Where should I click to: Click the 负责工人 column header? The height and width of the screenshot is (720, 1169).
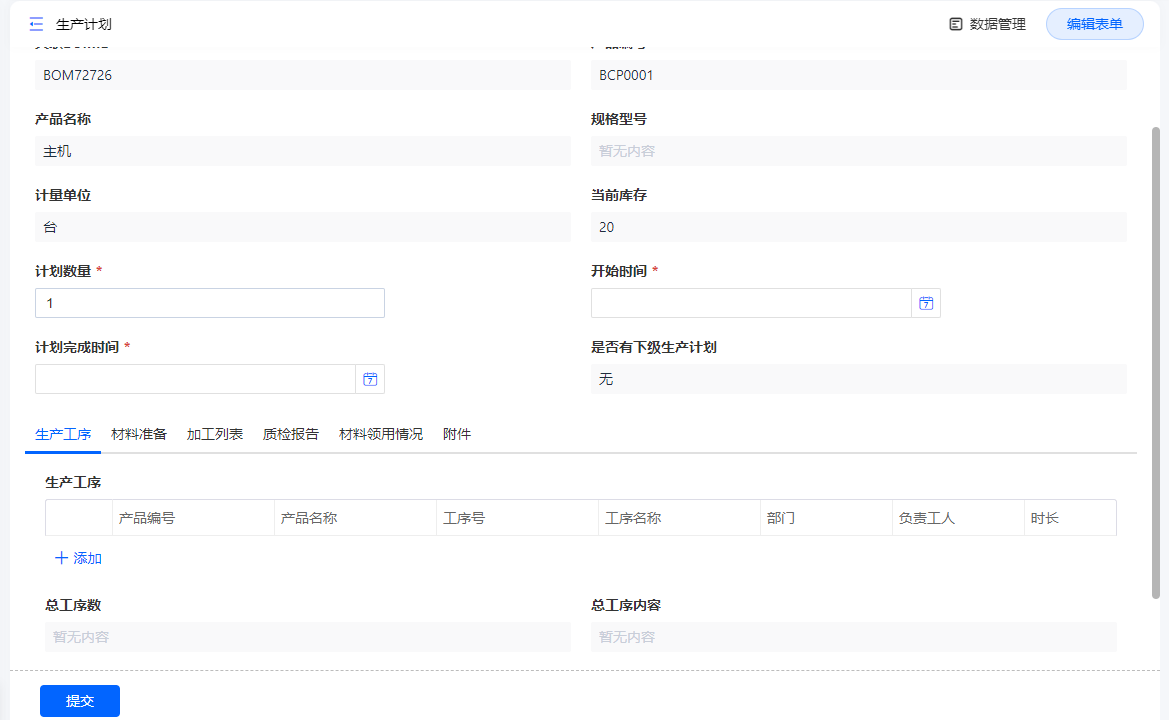pyautogui.click(x=958, y=518)
